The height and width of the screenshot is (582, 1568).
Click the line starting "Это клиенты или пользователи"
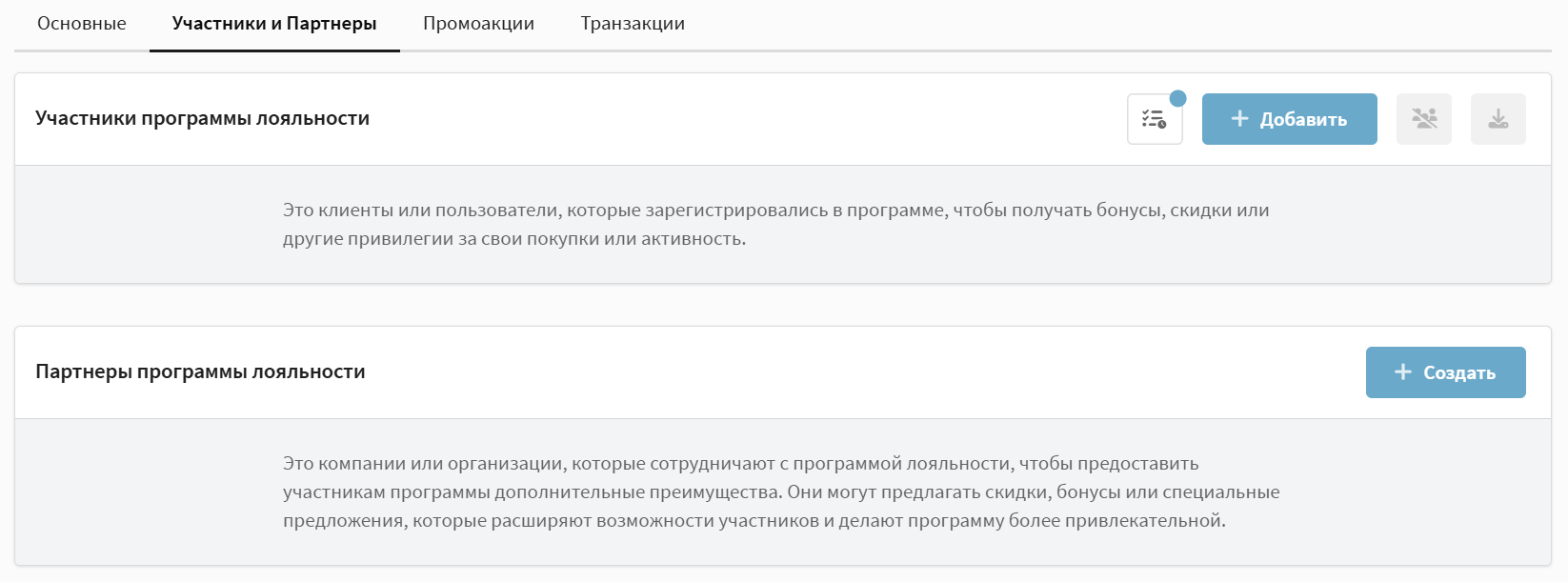(775, 211)
